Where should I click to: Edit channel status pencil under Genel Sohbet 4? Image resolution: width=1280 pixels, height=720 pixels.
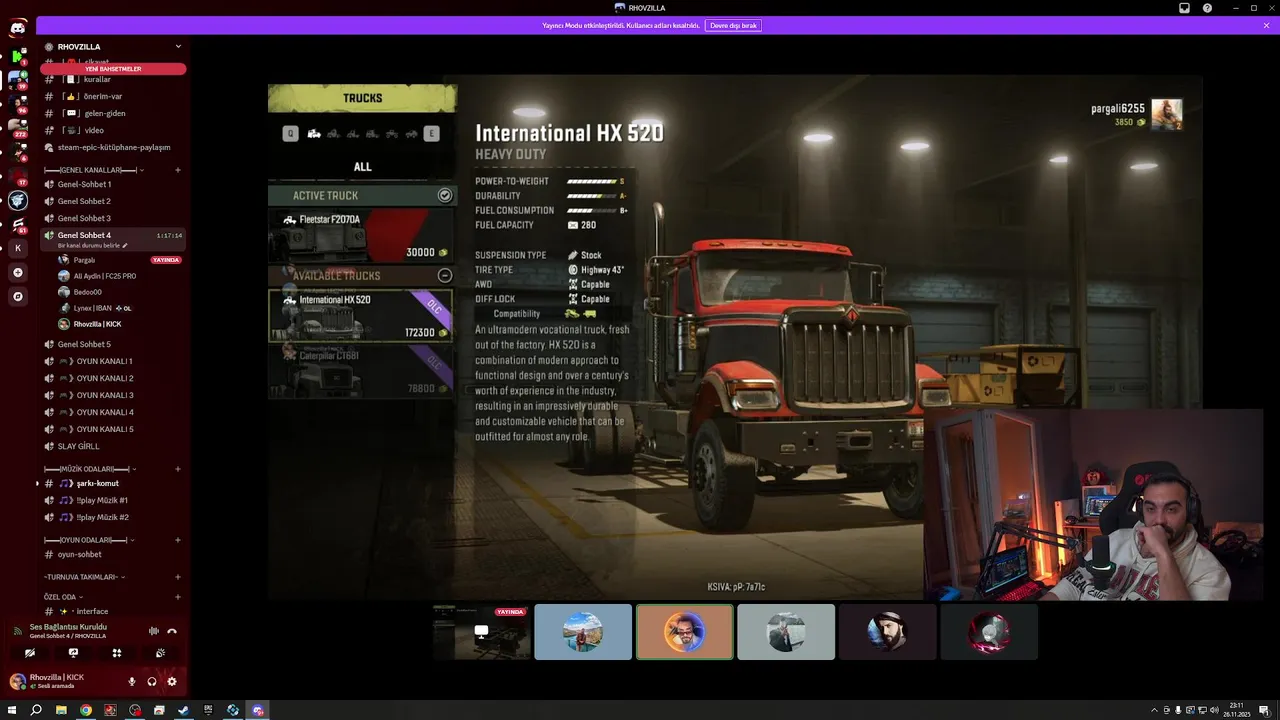125,245
